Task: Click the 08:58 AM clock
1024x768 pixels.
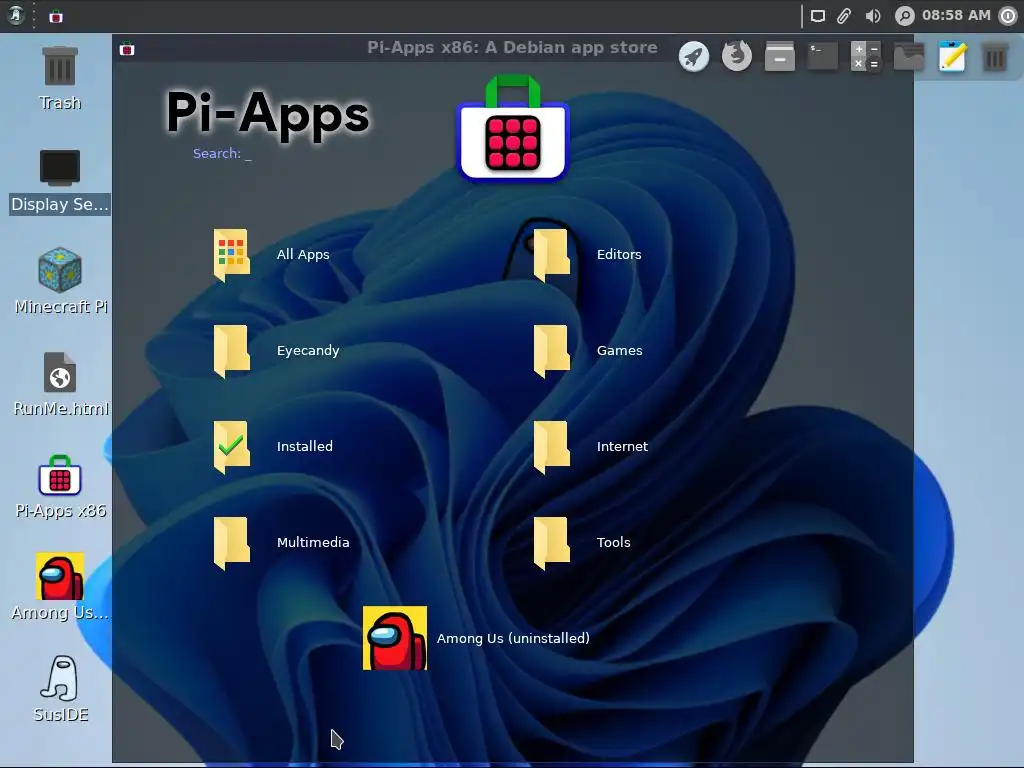Action: click(956, 15)
